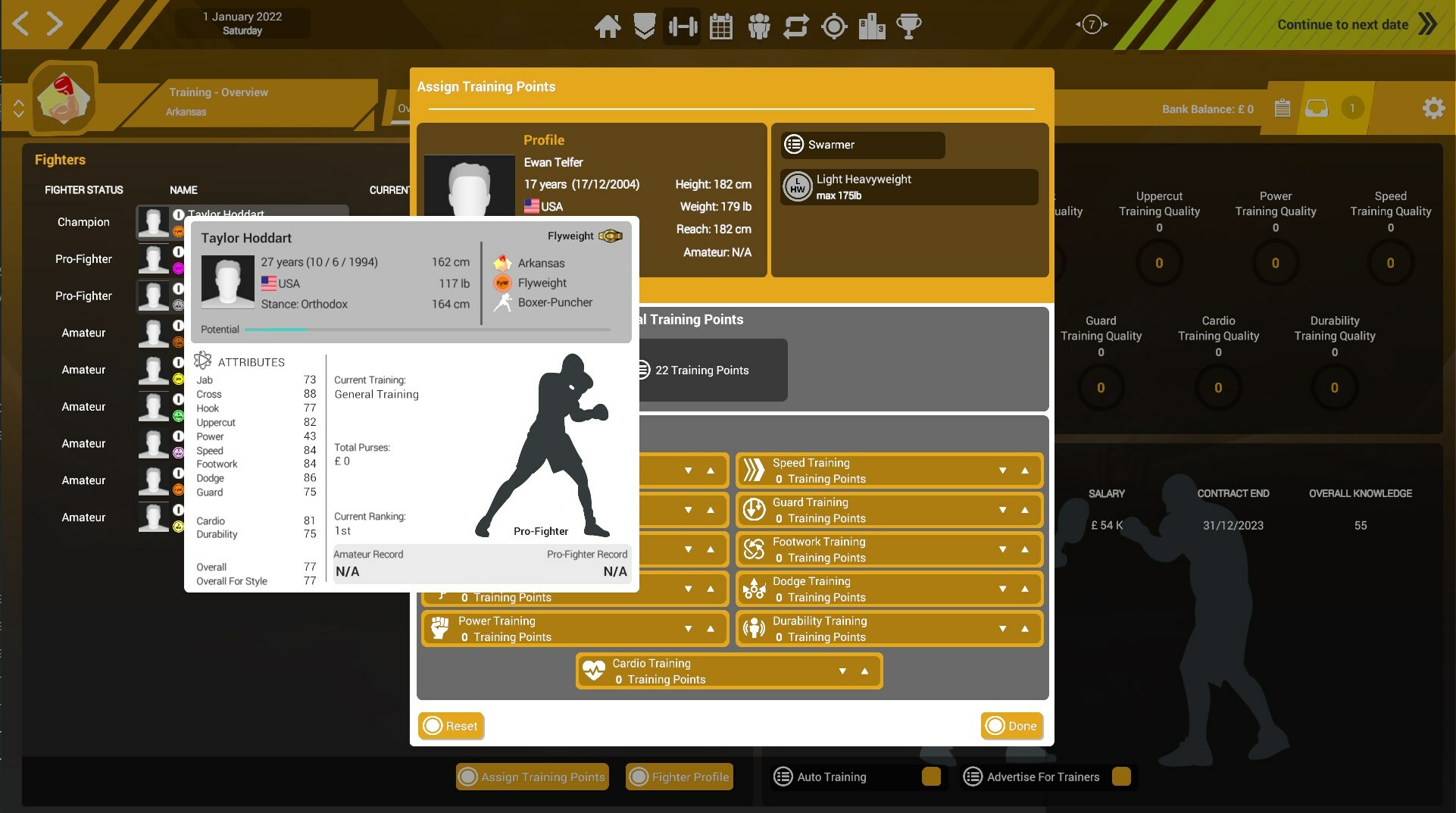This screenshot has height=813, width=1456.
Task: Open the people group icon in top navigation
Action: pos(758,27)
